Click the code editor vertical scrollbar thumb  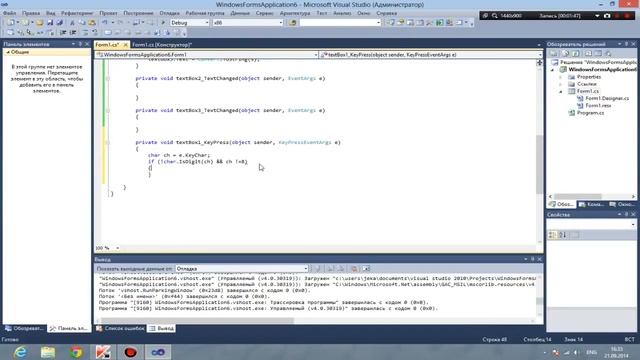click(540, 164)
